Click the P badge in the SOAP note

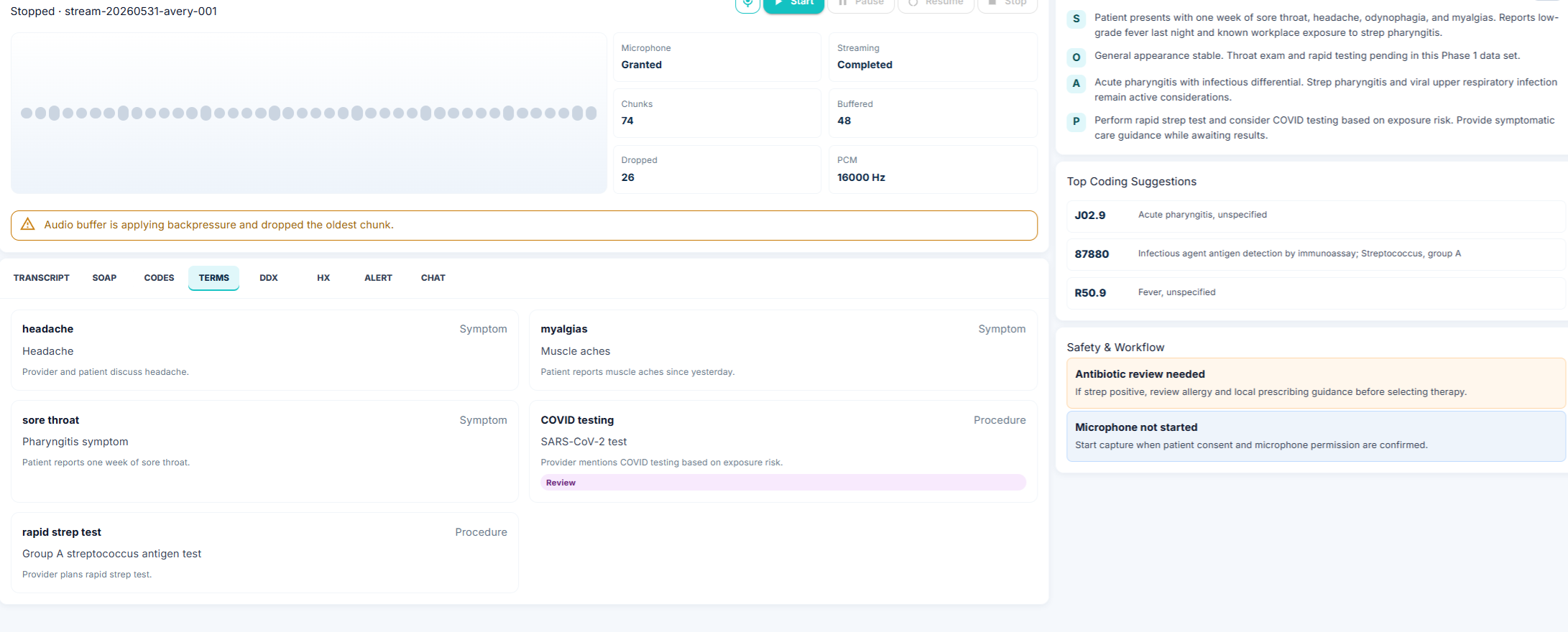click(1076, 121)
